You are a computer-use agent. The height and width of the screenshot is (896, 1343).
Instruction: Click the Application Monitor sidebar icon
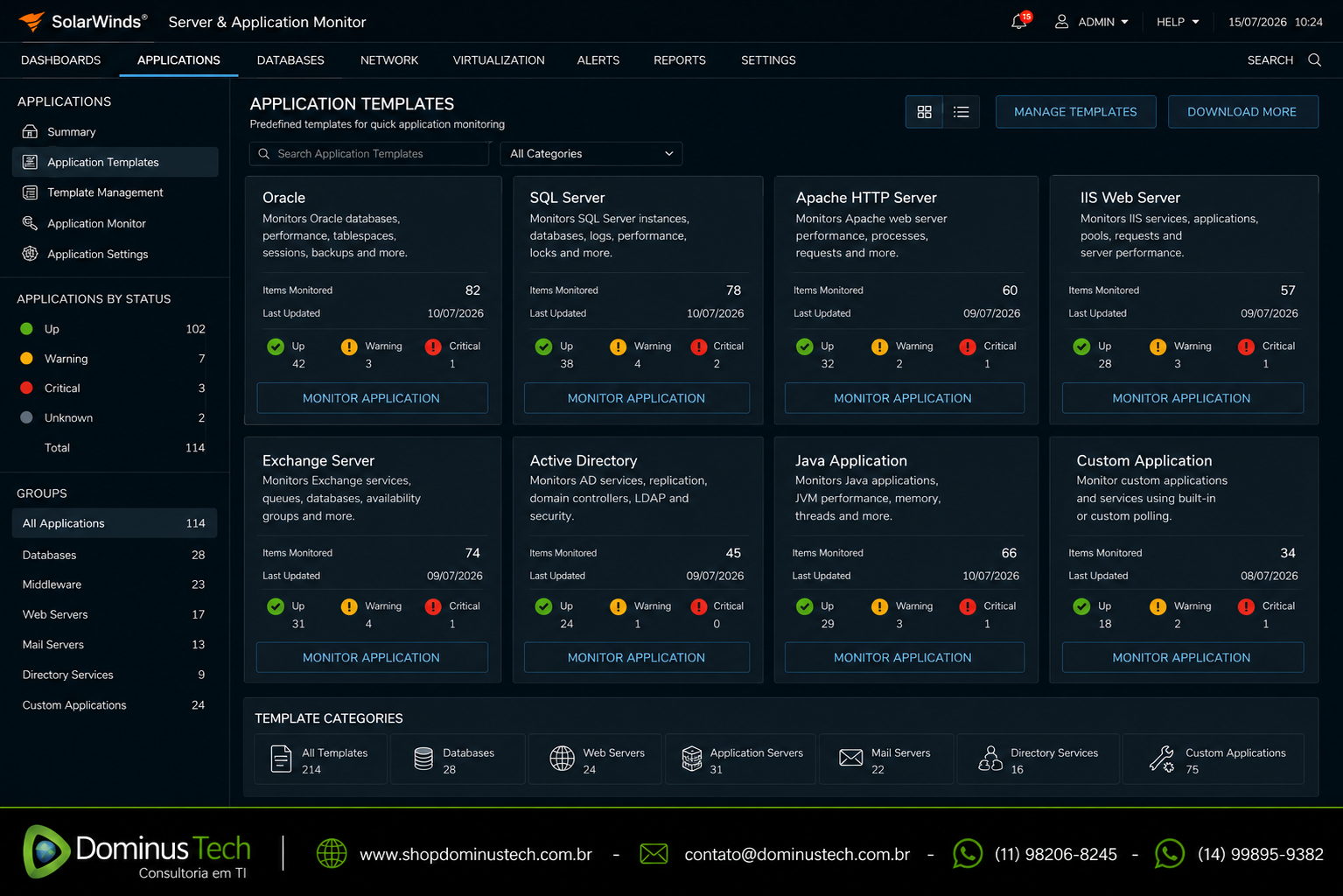(30, 223)
